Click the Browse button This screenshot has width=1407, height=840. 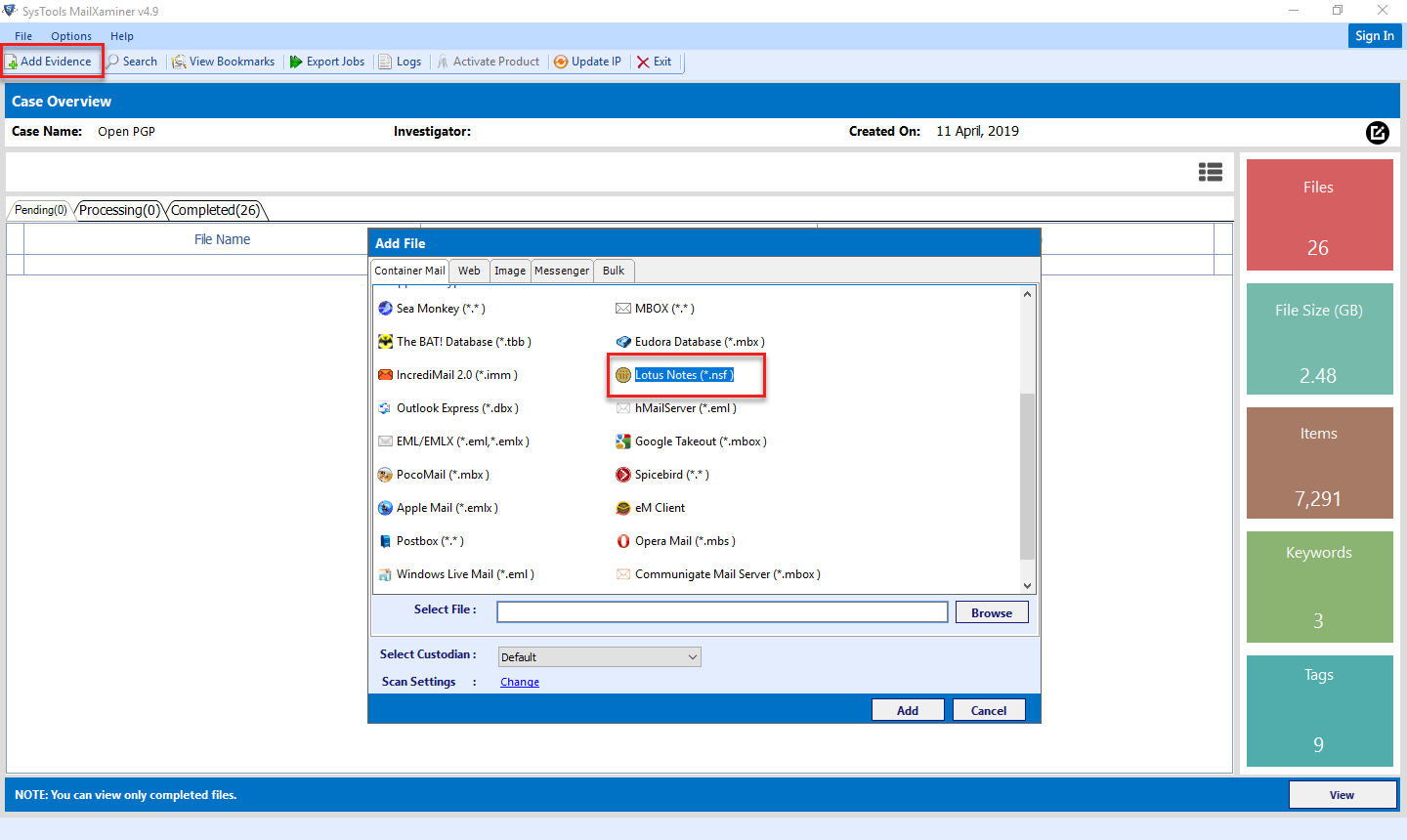coord(992,613)
